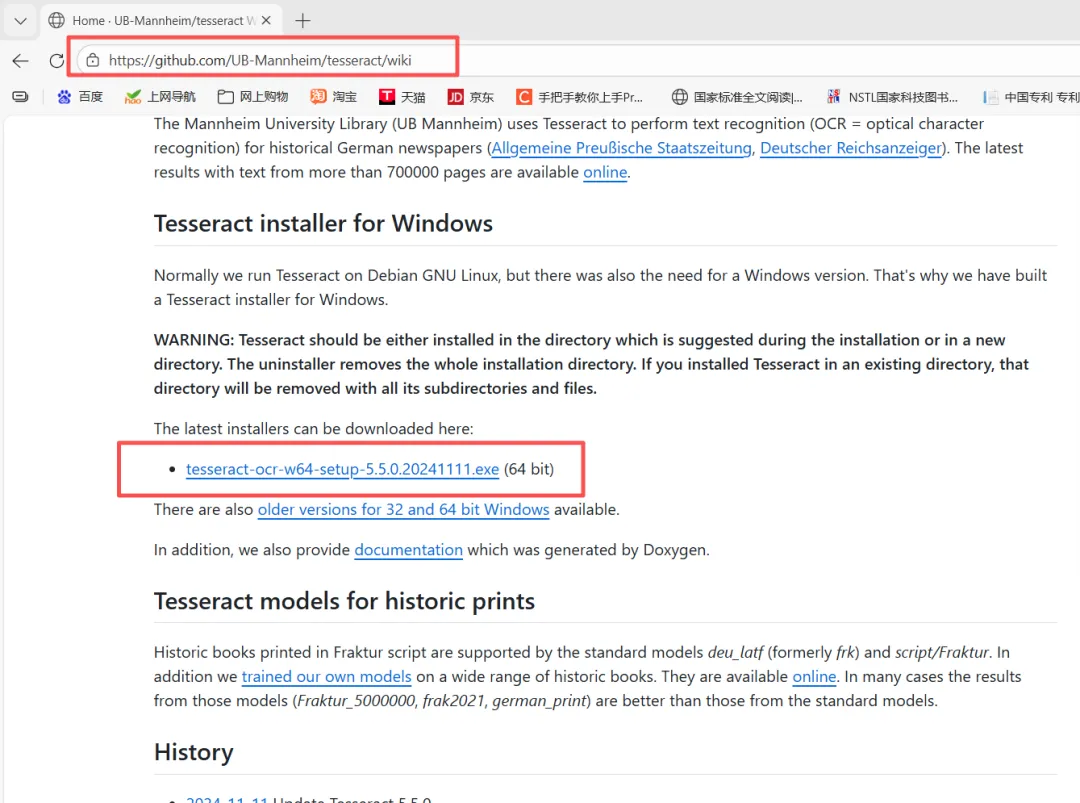This screenshot has height=803, width=1080.
Task: Click the 'Tesseract installer for Windows' heading
Action: pyautogui.click(x=323, y=224)
